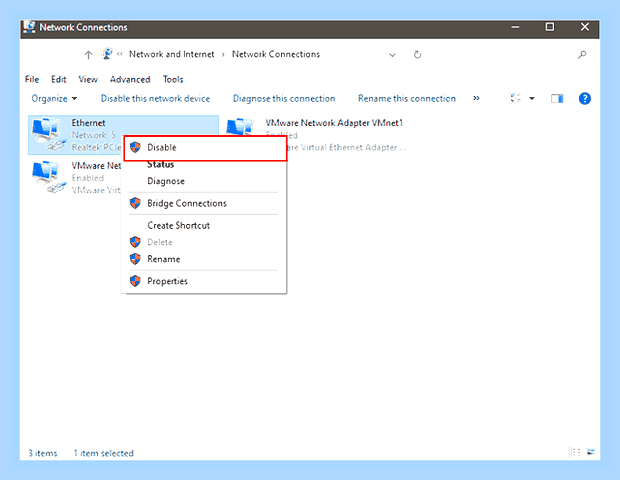
Task: Toggle the preview pane icon
Action: [x=557, y=98]
